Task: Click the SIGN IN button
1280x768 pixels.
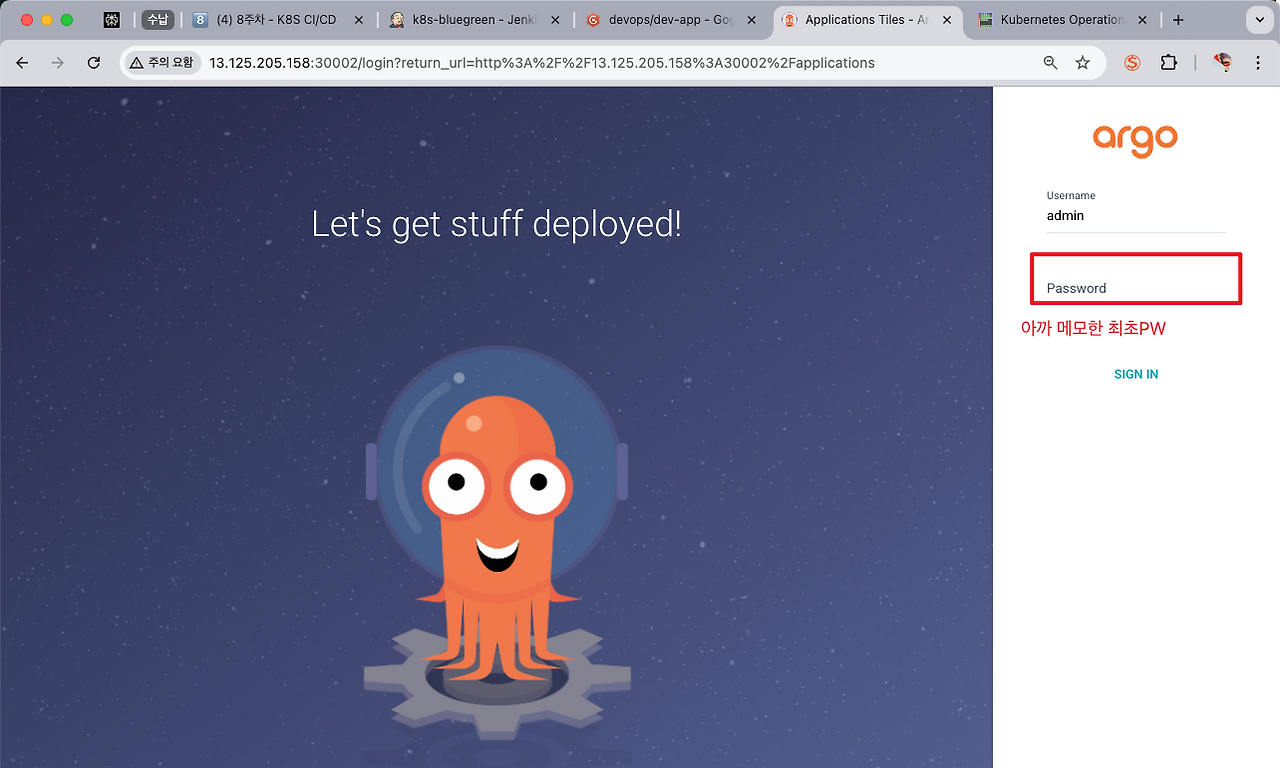Action: tap(1136, 374)
